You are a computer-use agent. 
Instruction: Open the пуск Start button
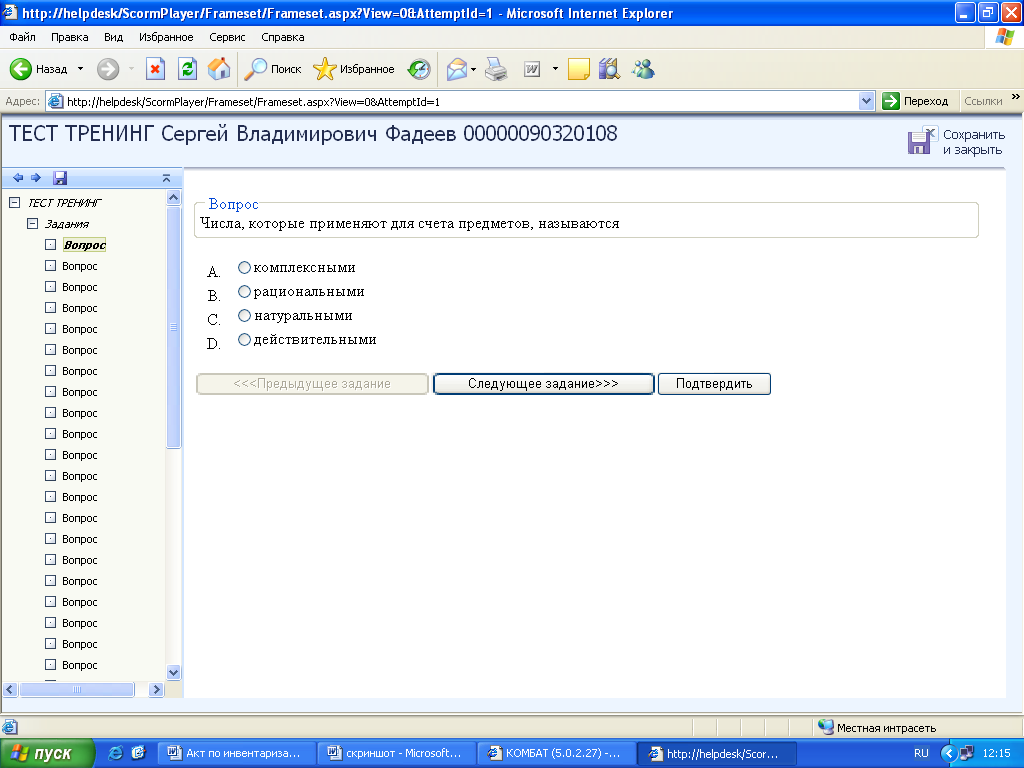47,753
